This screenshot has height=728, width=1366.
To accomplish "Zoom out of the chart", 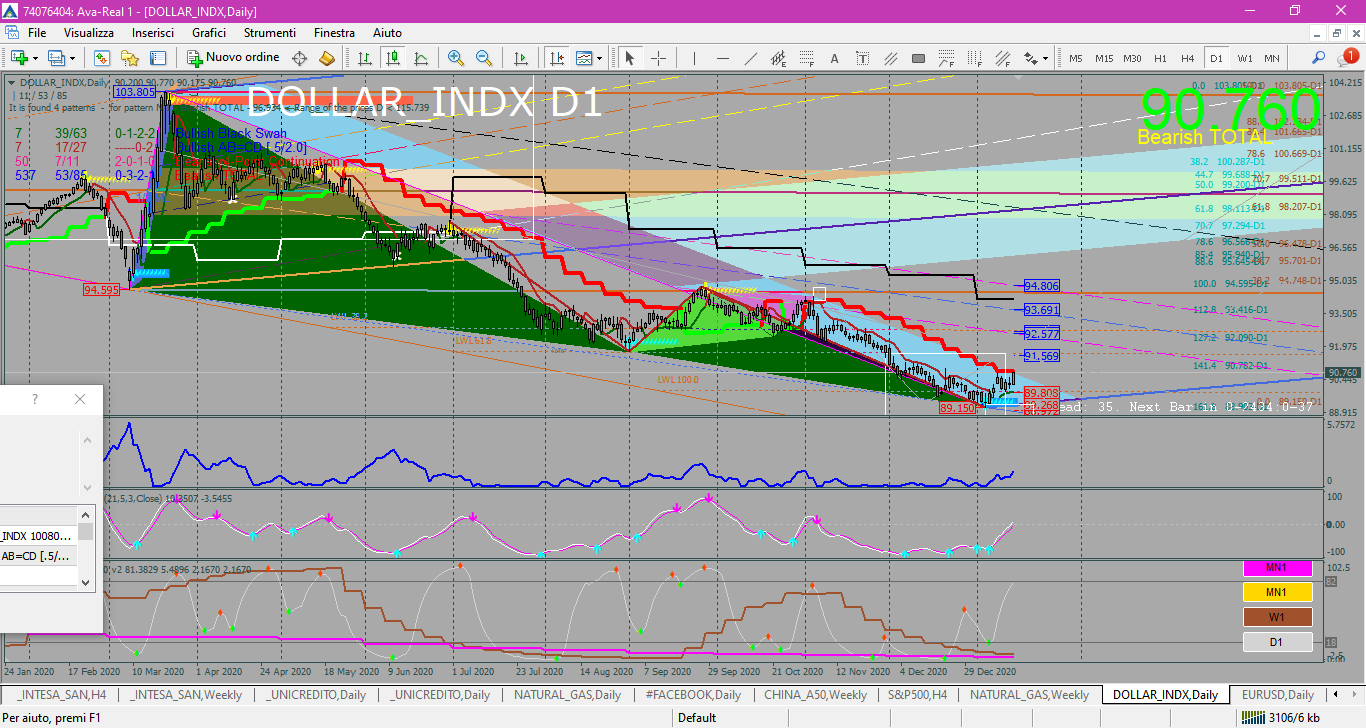I will tap(484, 58).
